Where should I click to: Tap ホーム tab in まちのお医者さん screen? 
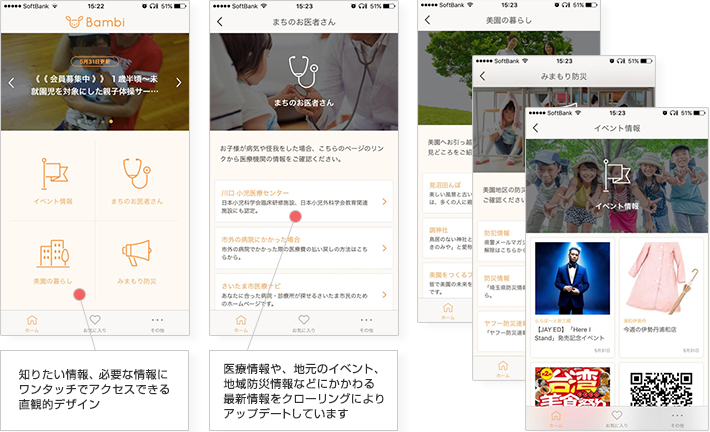[241, 323]
